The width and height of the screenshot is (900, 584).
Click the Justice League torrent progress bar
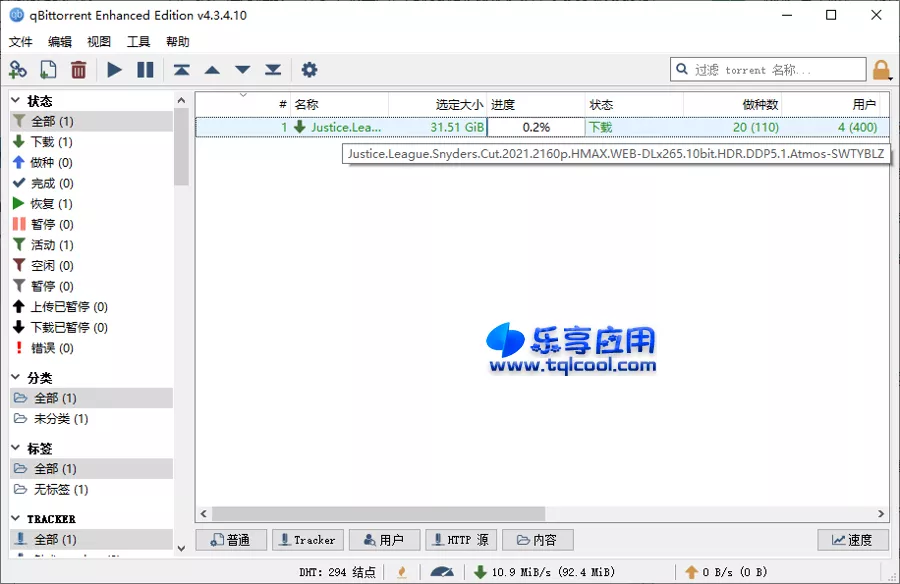click(536, 127)
